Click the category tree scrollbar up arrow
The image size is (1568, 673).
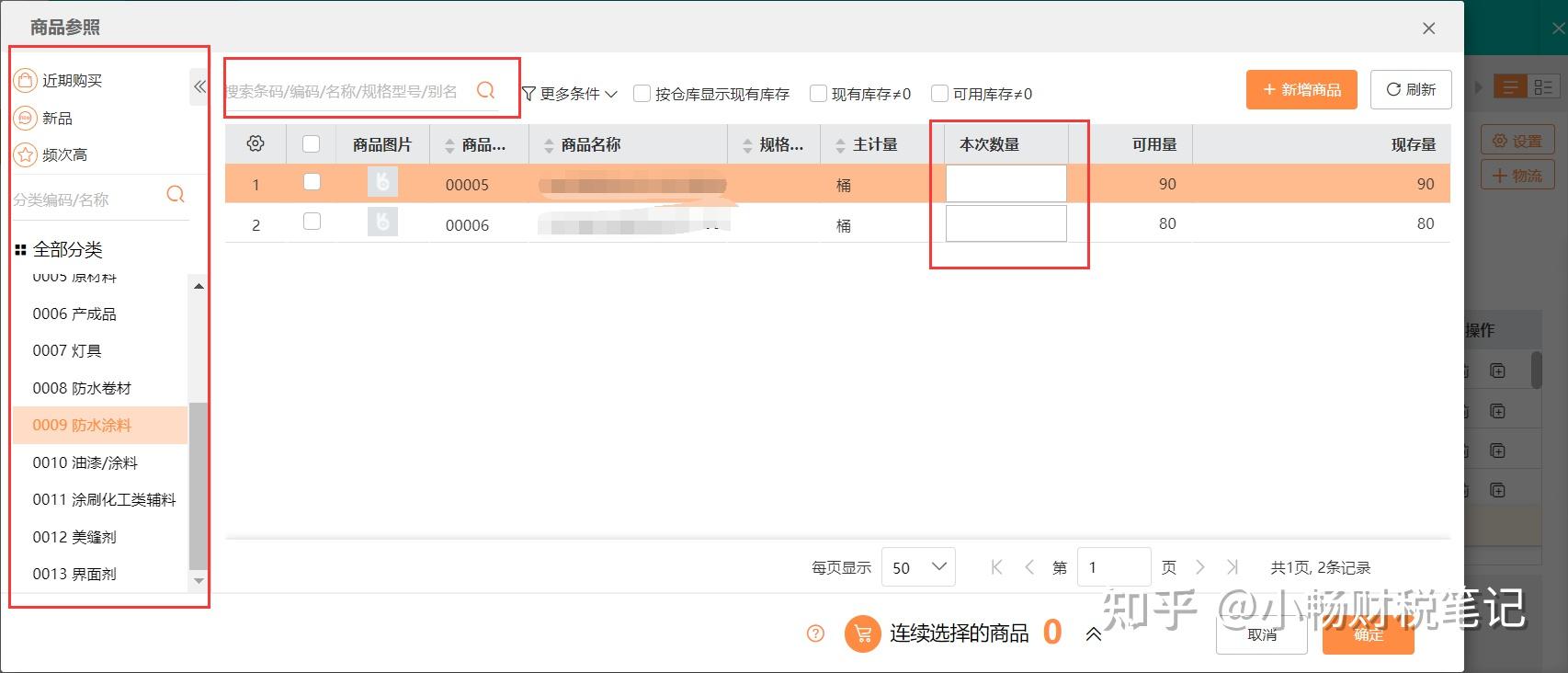pos(199,286)
